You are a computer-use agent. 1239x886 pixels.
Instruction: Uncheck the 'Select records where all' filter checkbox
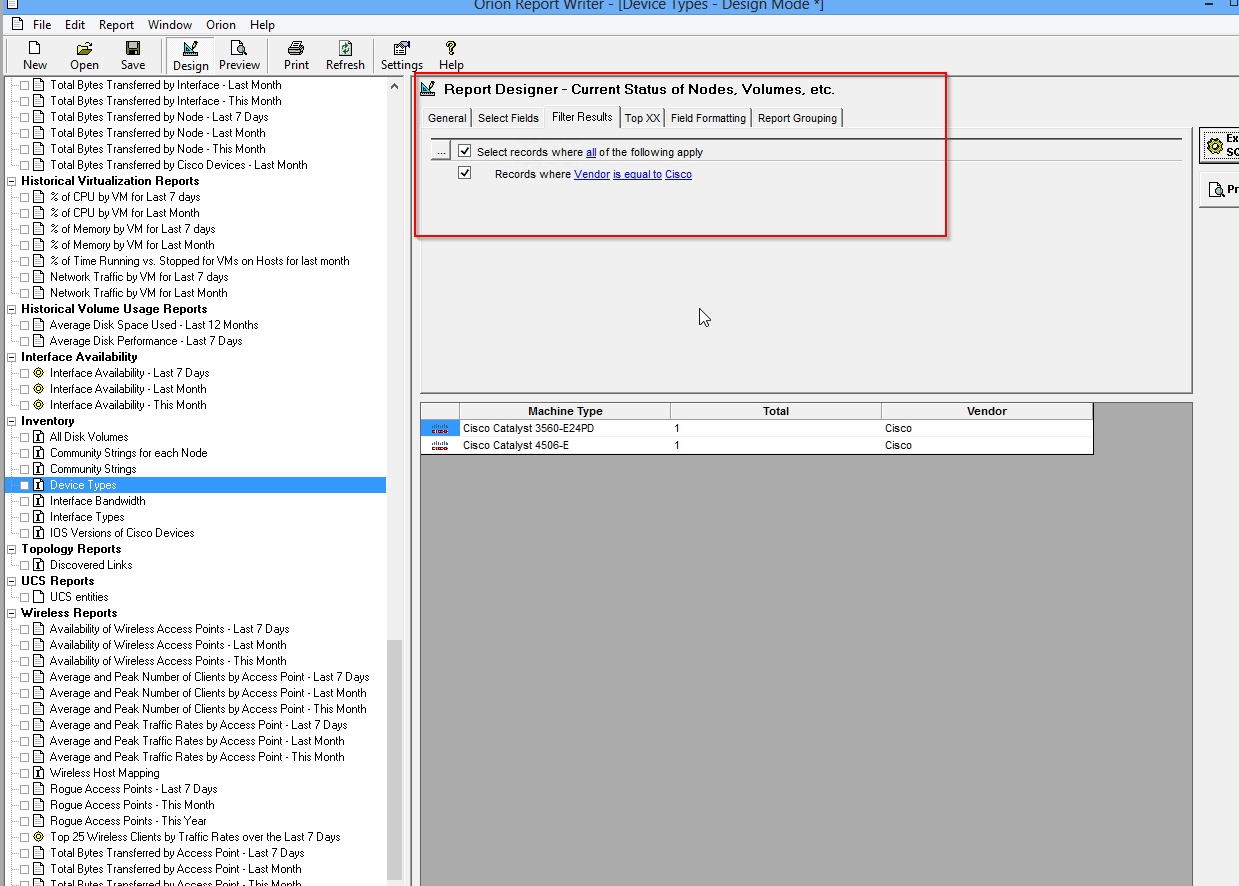click(465, 151)
